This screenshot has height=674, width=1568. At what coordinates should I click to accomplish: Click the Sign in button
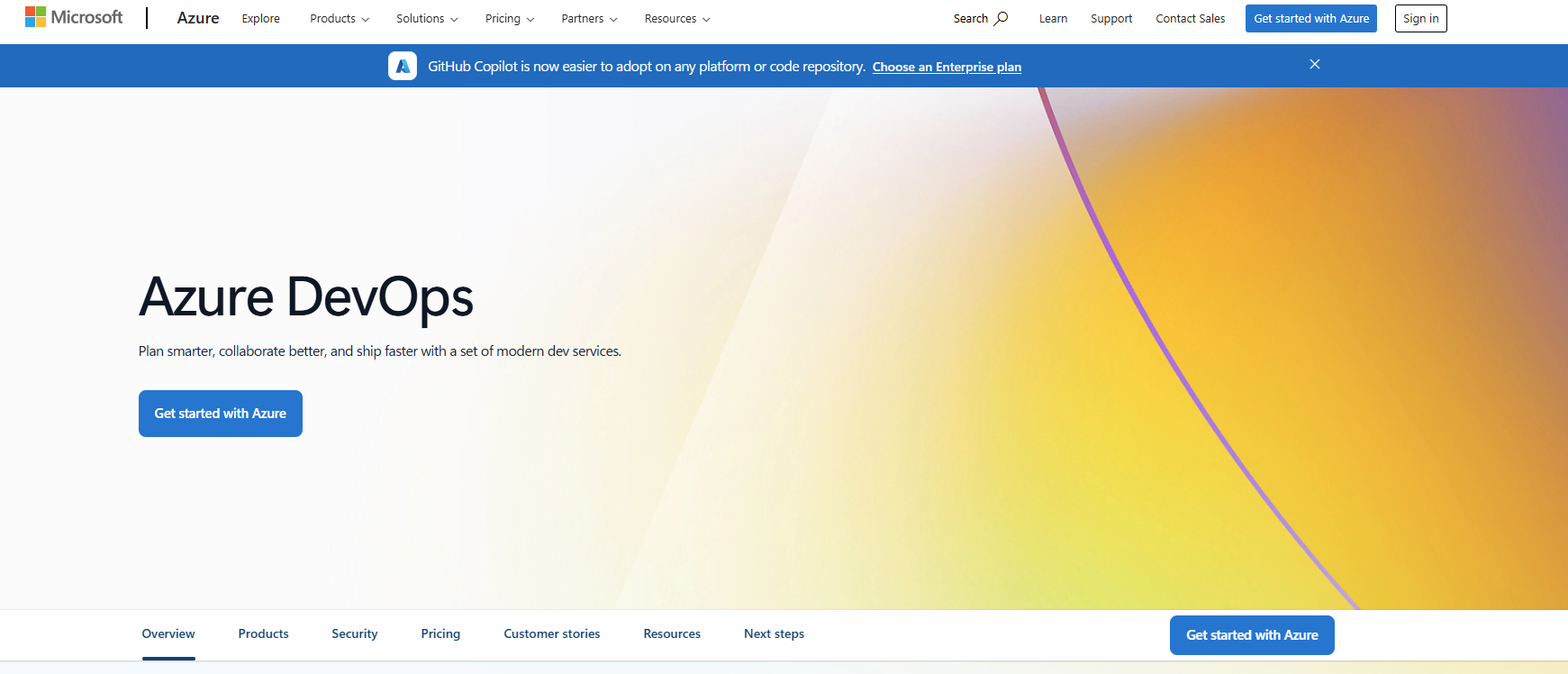coord(1420,18)
